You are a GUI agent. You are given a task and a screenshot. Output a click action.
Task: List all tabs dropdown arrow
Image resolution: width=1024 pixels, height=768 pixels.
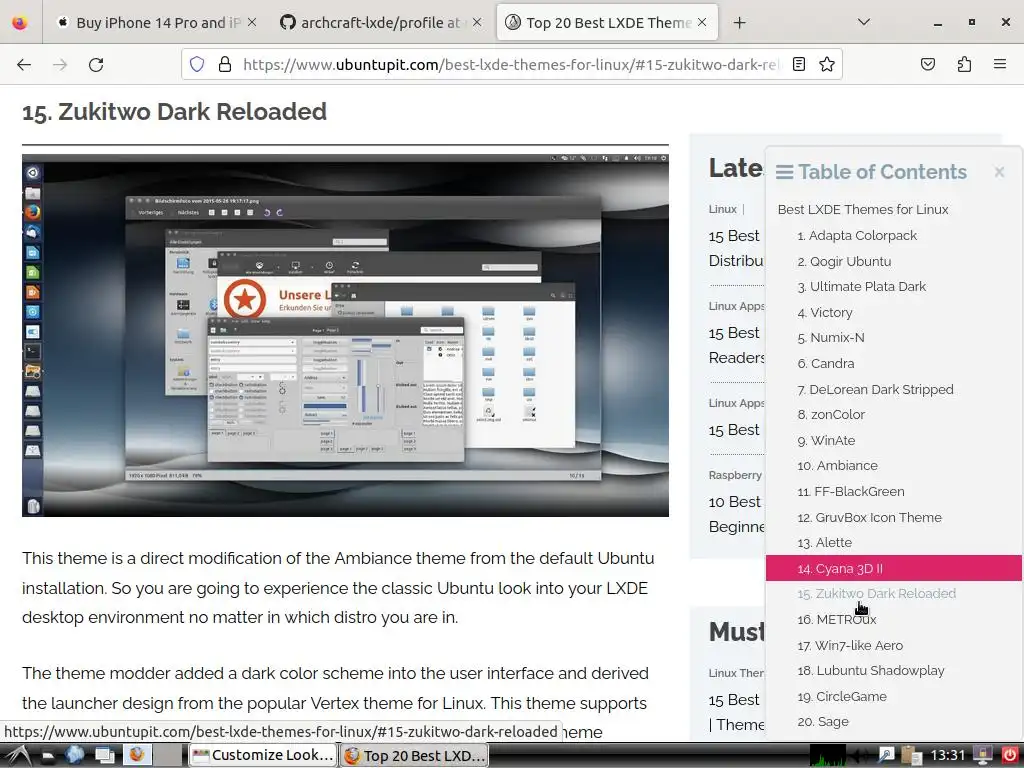click(x=863, y=22)
